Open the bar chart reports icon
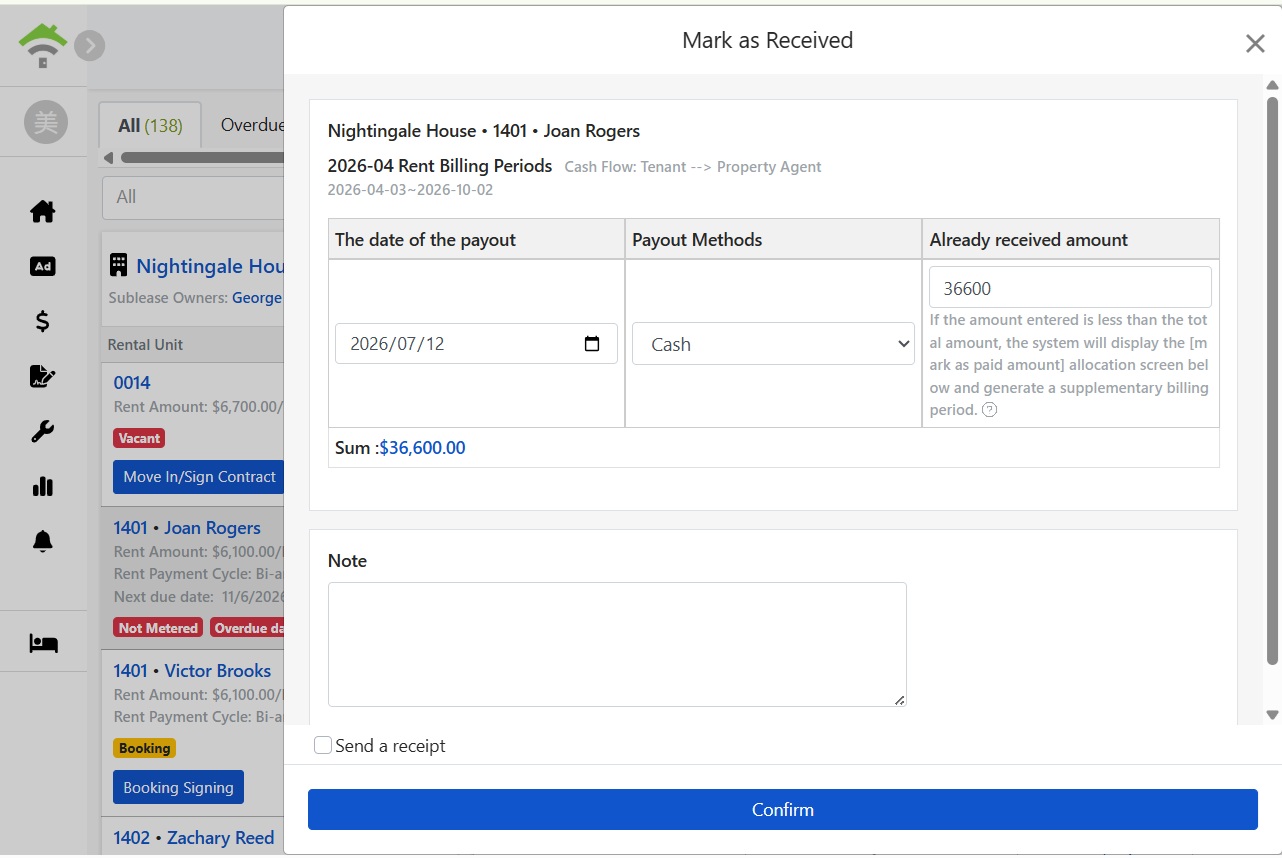 coord(43,487)
